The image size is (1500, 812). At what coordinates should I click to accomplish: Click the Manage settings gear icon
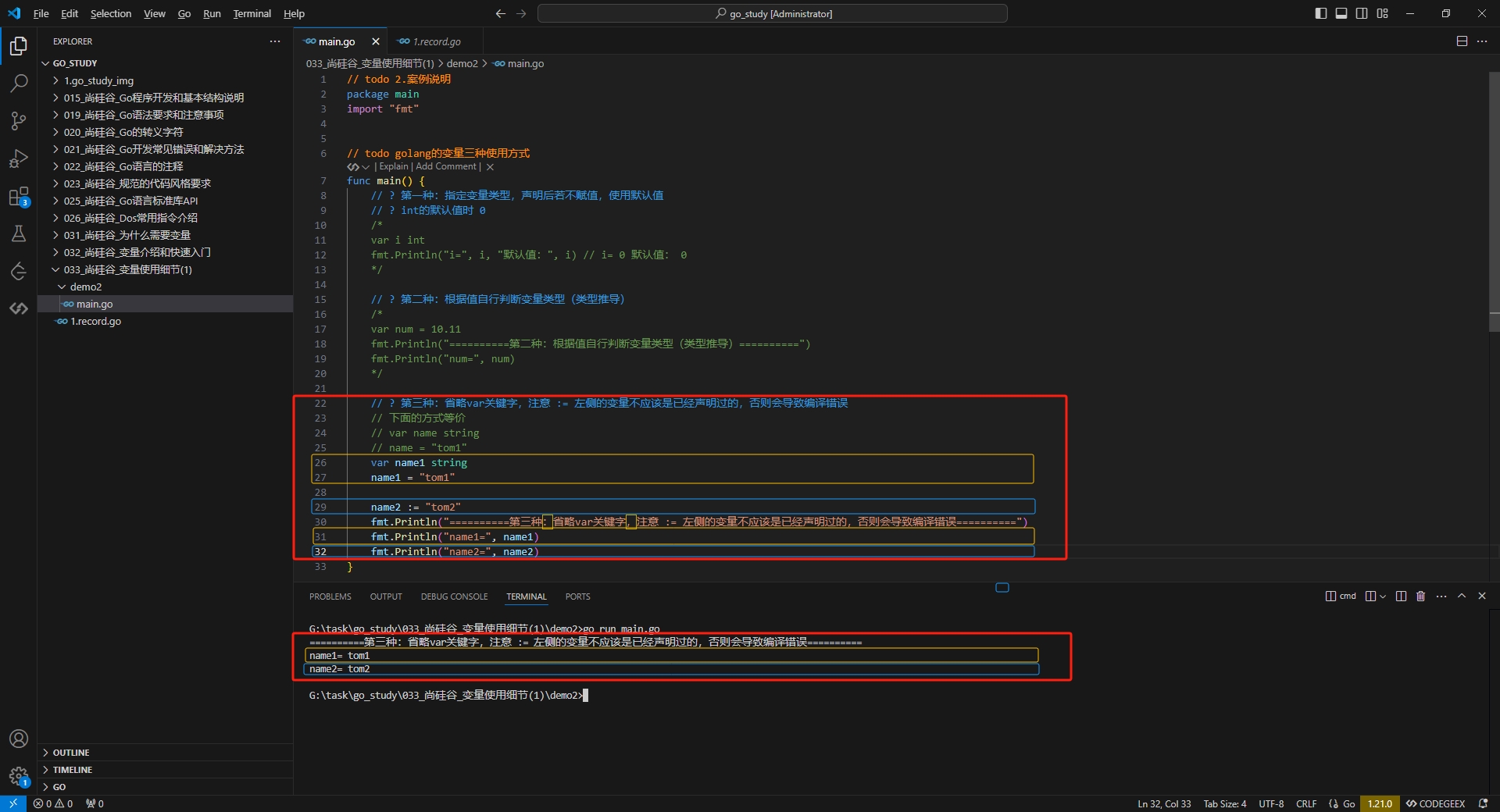tap(19, 776)
